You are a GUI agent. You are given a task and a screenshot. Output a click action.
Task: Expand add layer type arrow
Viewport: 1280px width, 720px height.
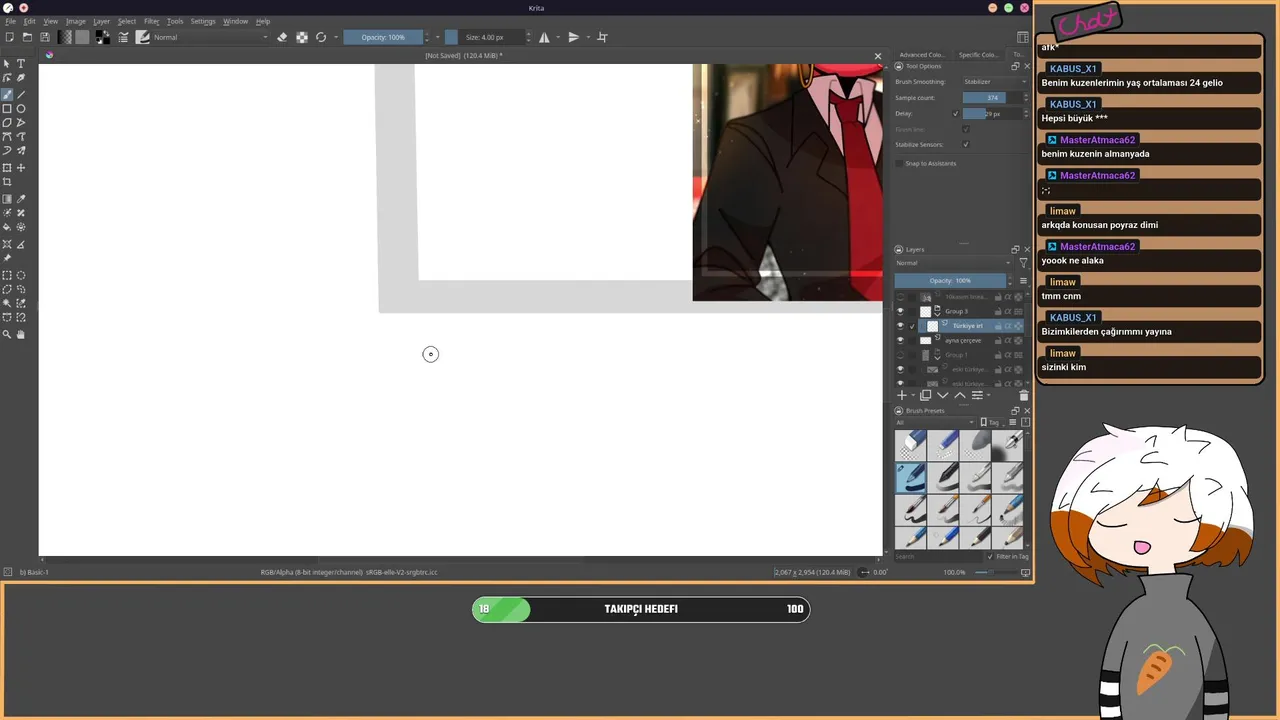pyautogui.click(x=913, y=395)
